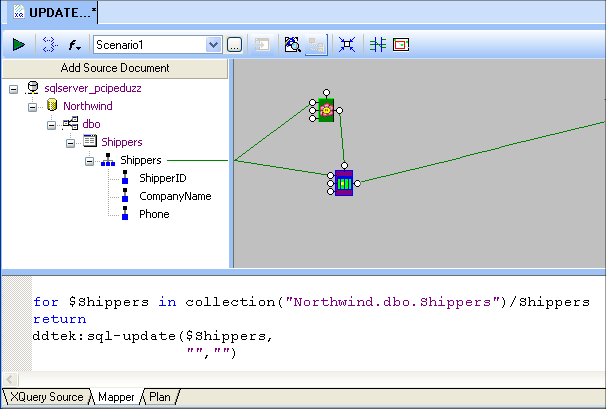This screenshot has width=606, height=409.
Task: Click the Shippers element hierarchy icon
Action: coord(108,160)
